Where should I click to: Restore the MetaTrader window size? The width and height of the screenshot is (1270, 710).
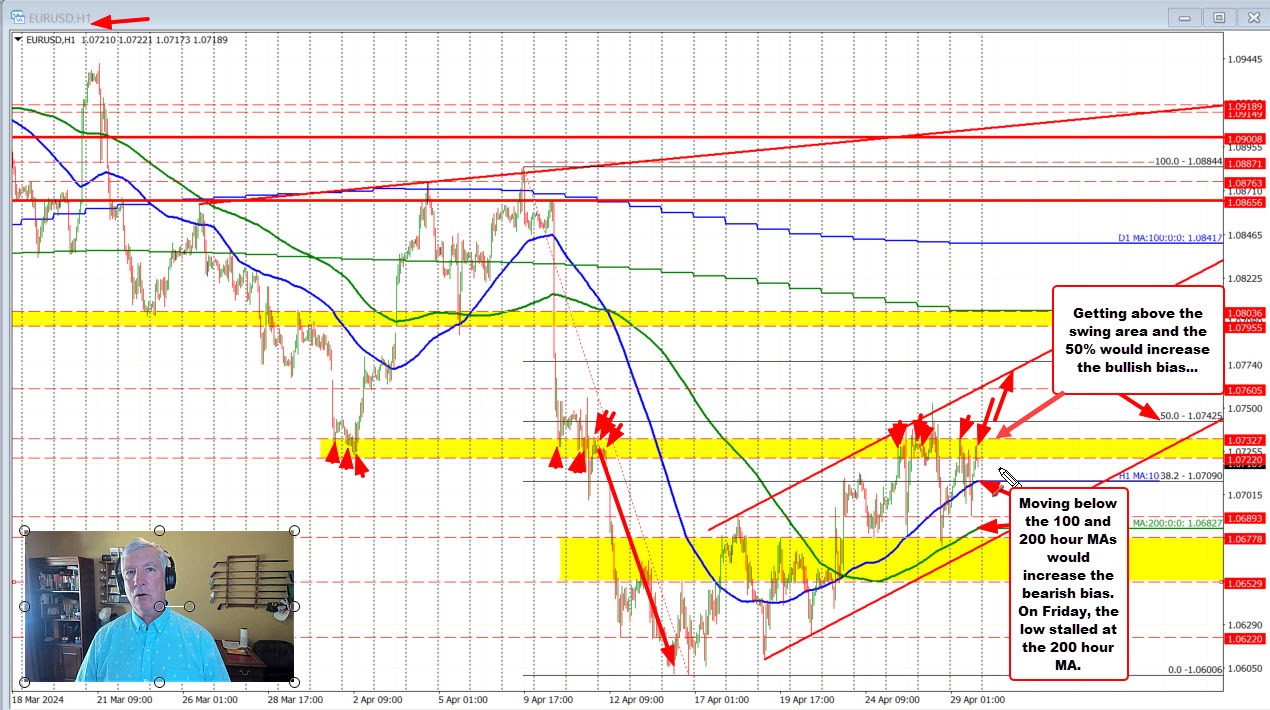coord(1219,17)
